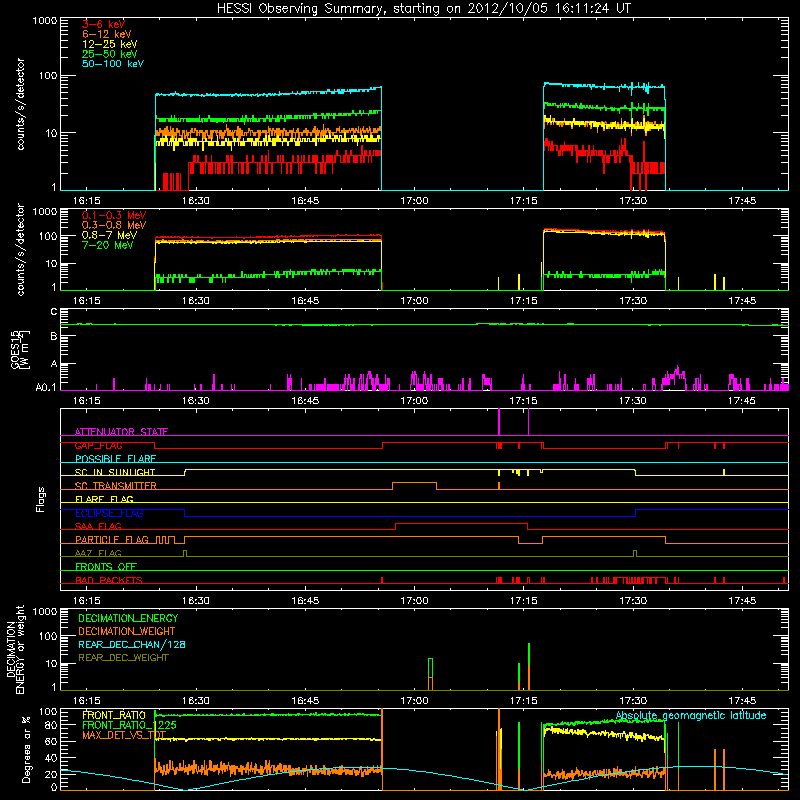
Task: Click the GAP_FLAG label
Action: pyautogui.click(x=98, y=445)
